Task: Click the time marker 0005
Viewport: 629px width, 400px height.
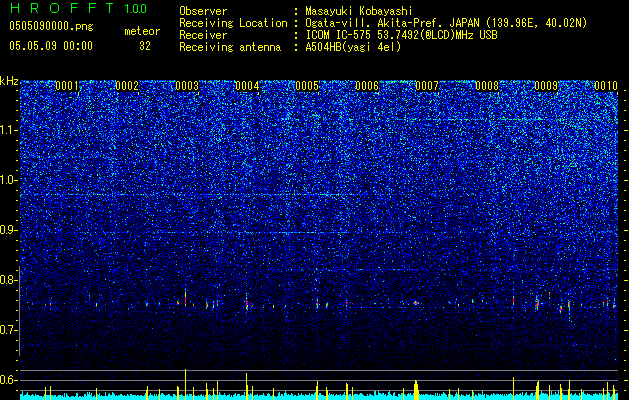Action: [x=307, y=86]
